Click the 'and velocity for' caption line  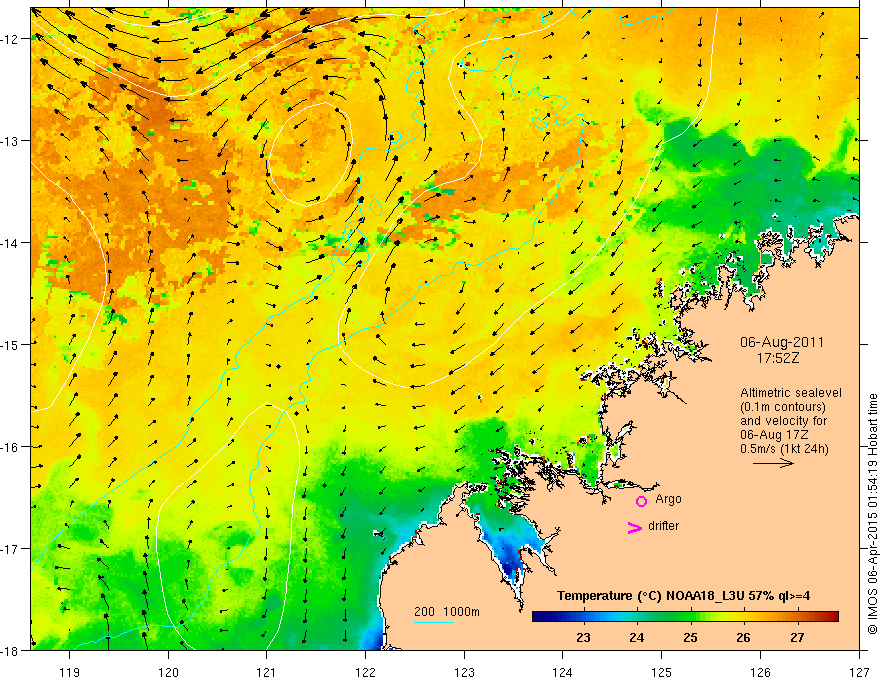[x=783, y=421]
